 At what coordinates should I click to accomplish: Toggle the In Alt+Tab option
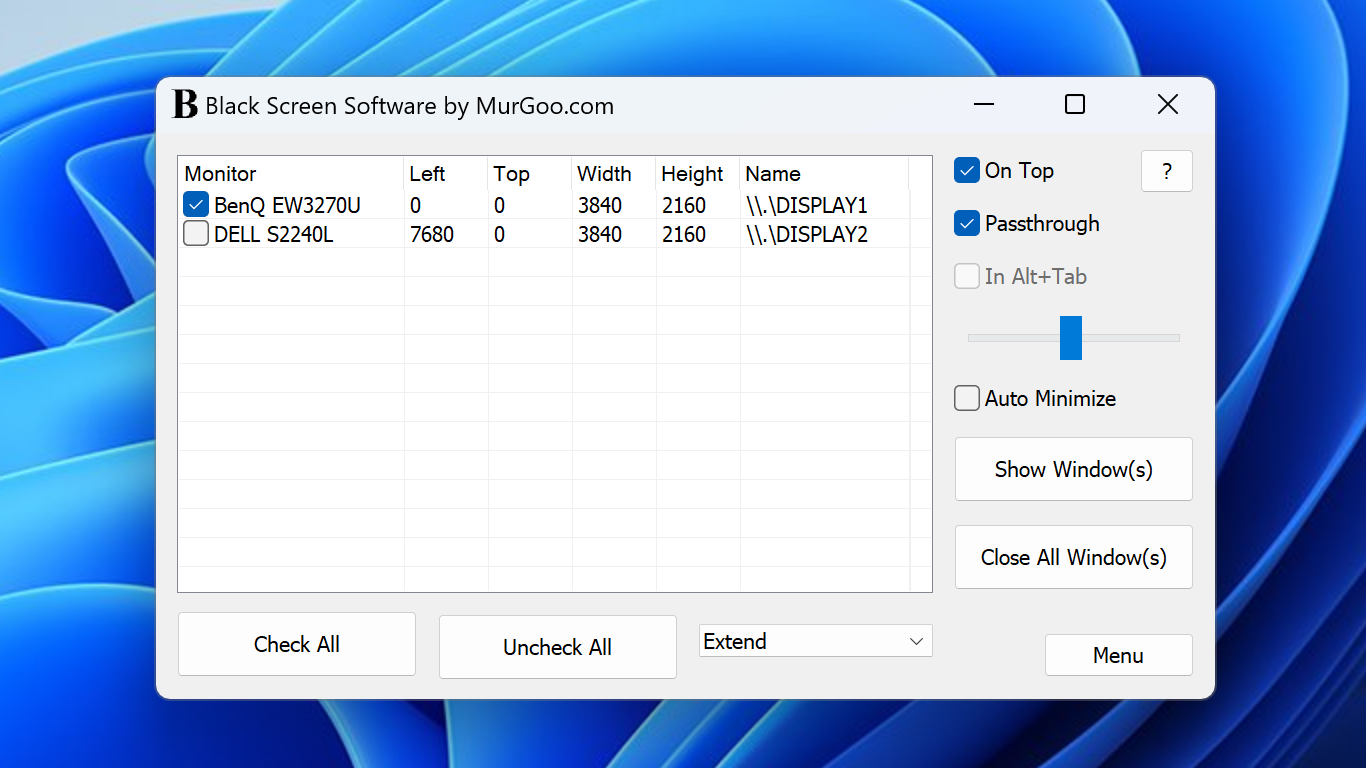click(966, 276)
